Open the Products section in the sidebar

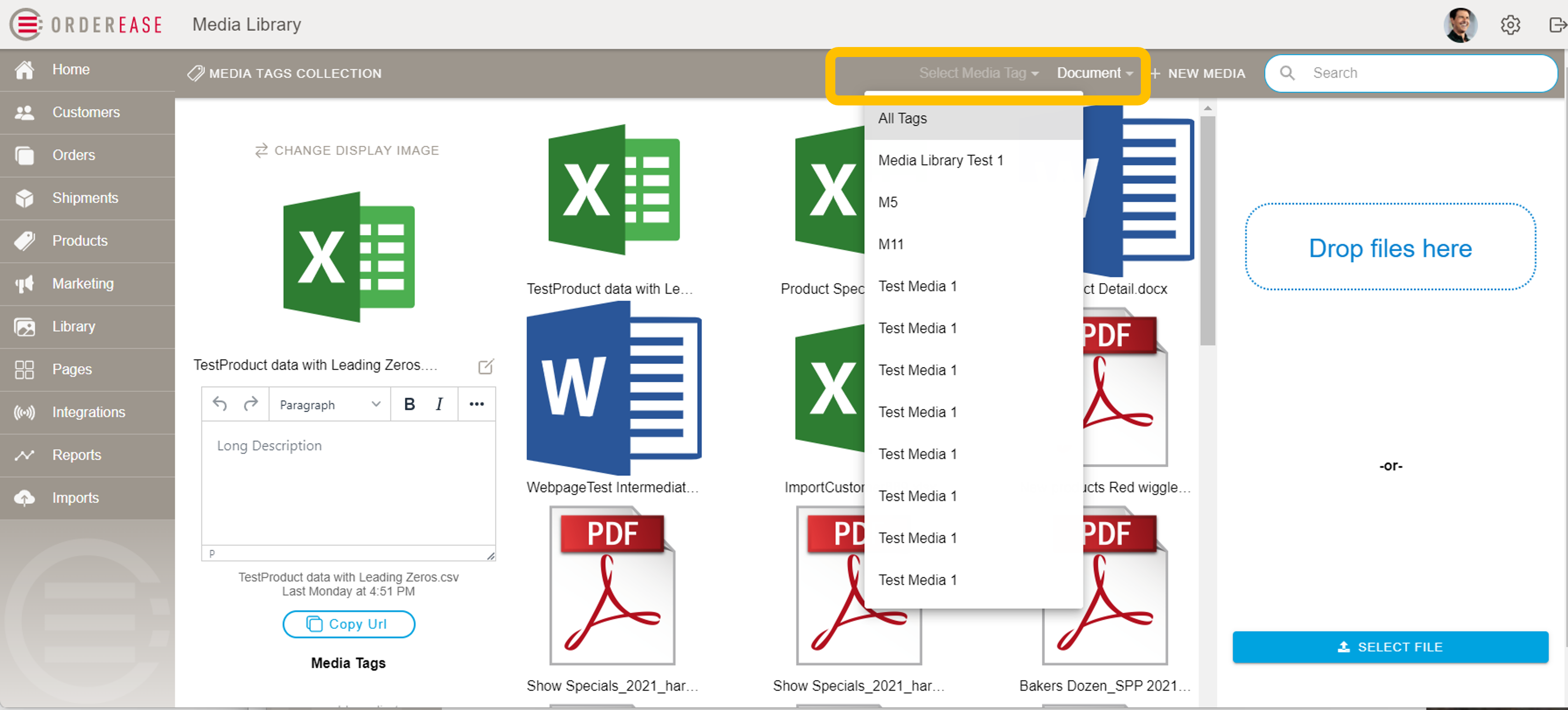79,241
